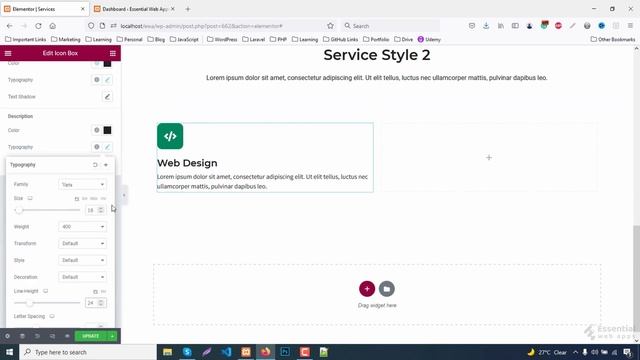The height and width of the screenshot is (360, 640).
Task: Open Visual Studio Code from taskbar
Action: point(226,352)
